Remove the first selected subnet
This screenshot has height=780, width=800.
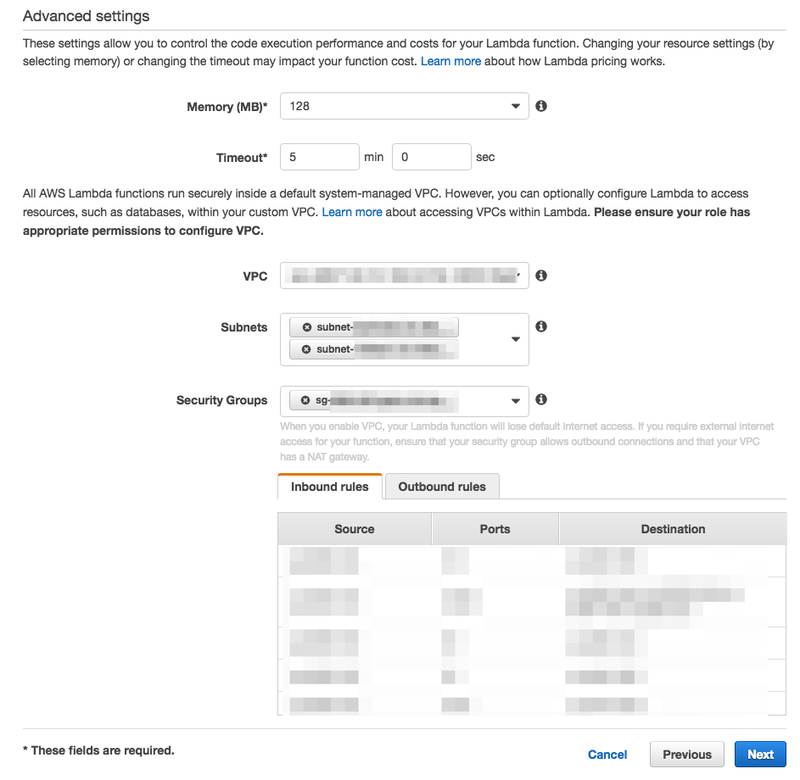(309, 326)
